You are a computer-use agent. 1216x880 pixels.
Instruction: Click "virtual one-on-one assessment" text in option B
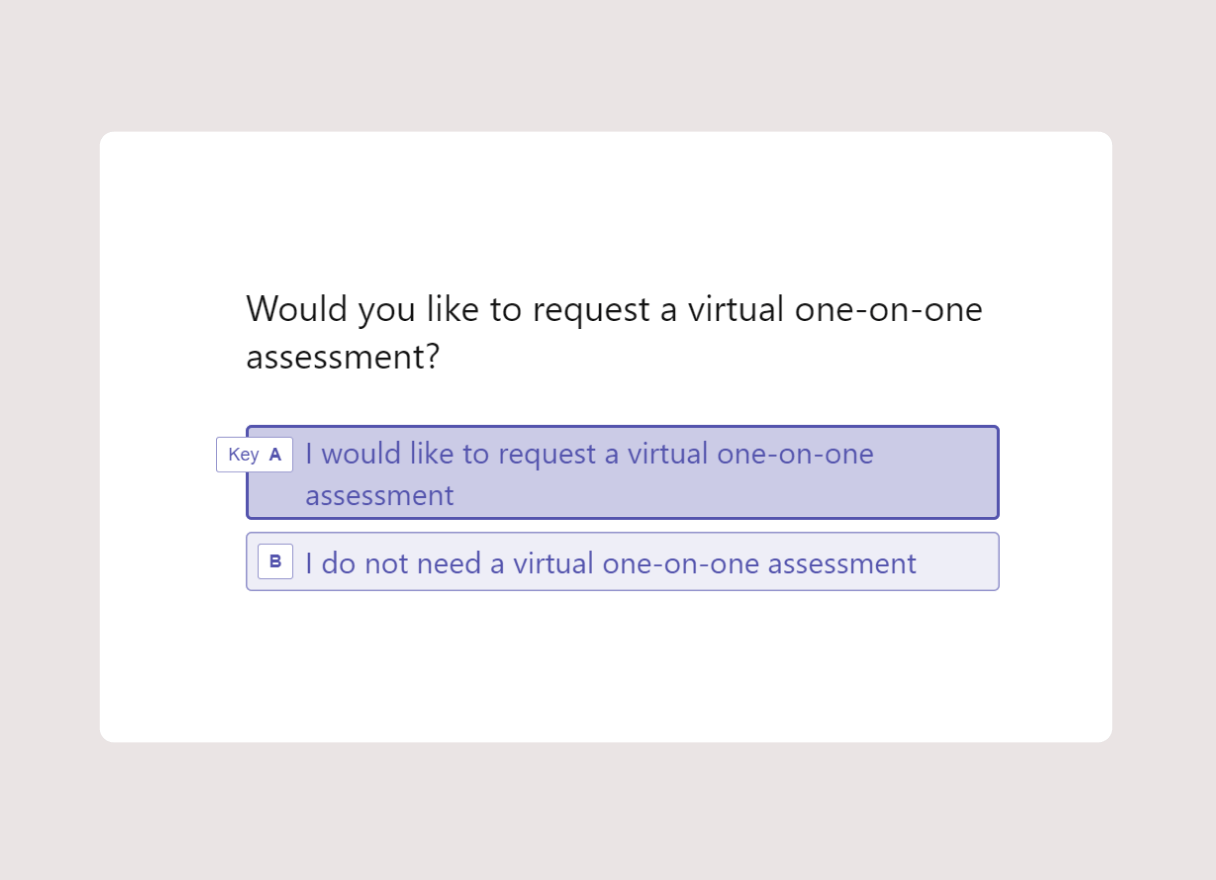click(714, 564)
